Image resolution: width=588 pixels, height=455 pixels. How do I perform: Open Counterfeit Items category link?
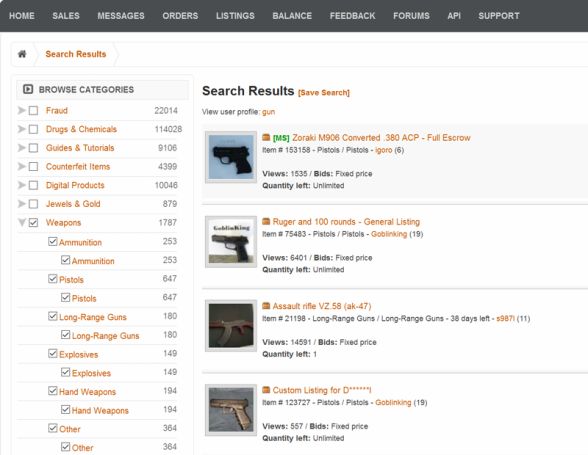[x=78, y=167]
